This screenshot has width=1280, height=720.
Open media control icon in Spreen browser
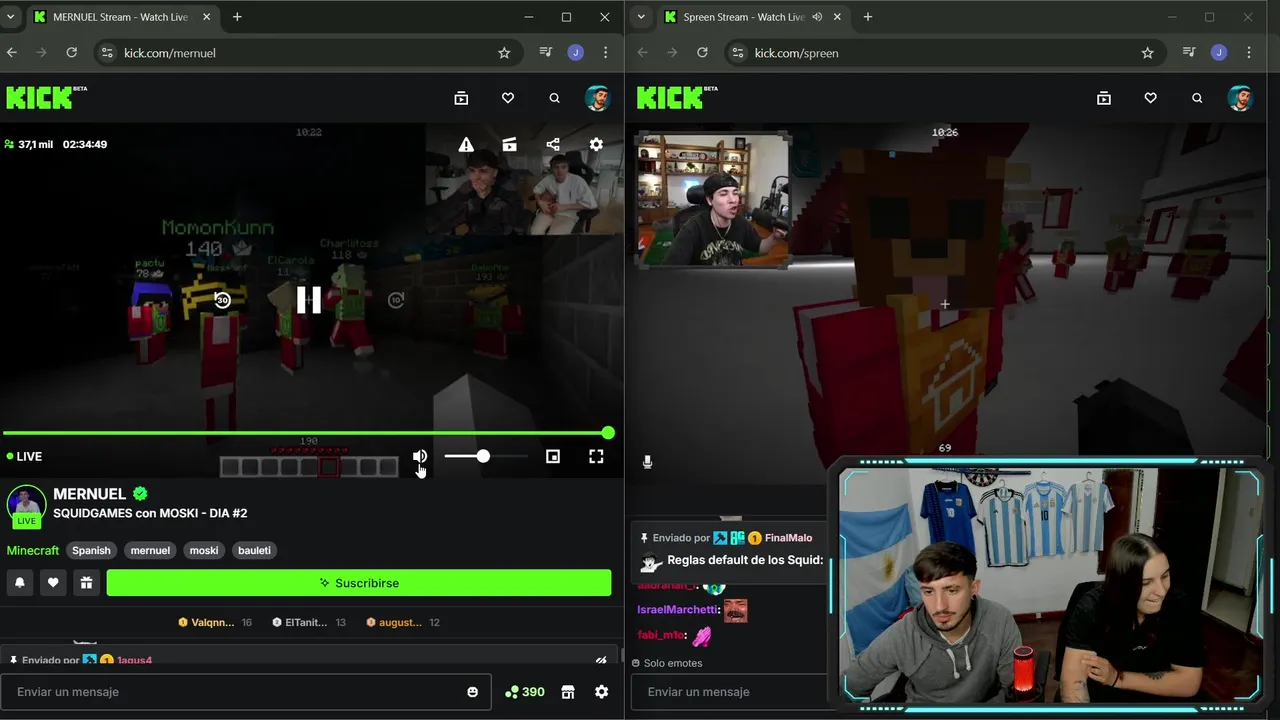(x=1188, y=53)
